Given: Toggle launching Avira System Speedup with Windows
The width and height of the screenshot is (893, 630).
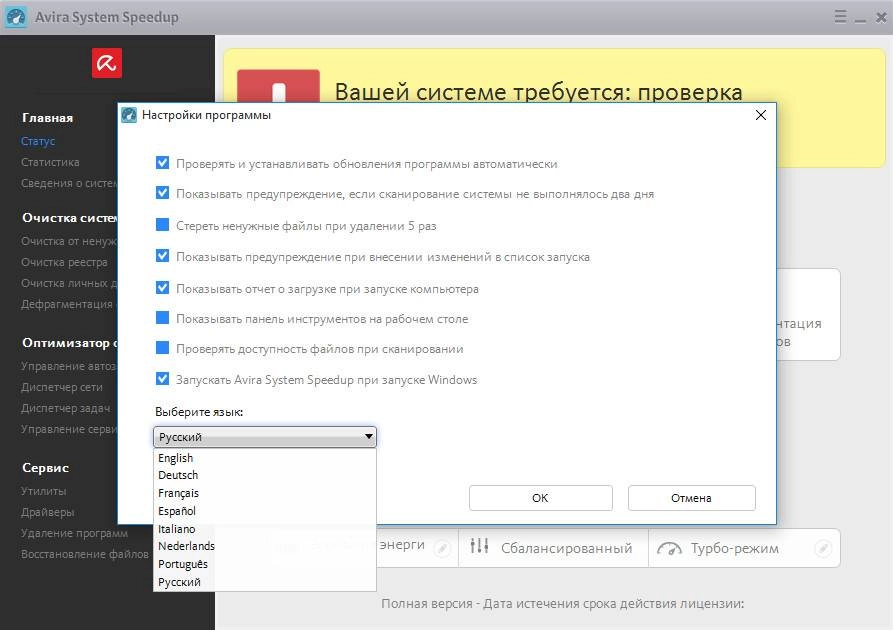Looking at the screenshot, I should click(162, 379).
